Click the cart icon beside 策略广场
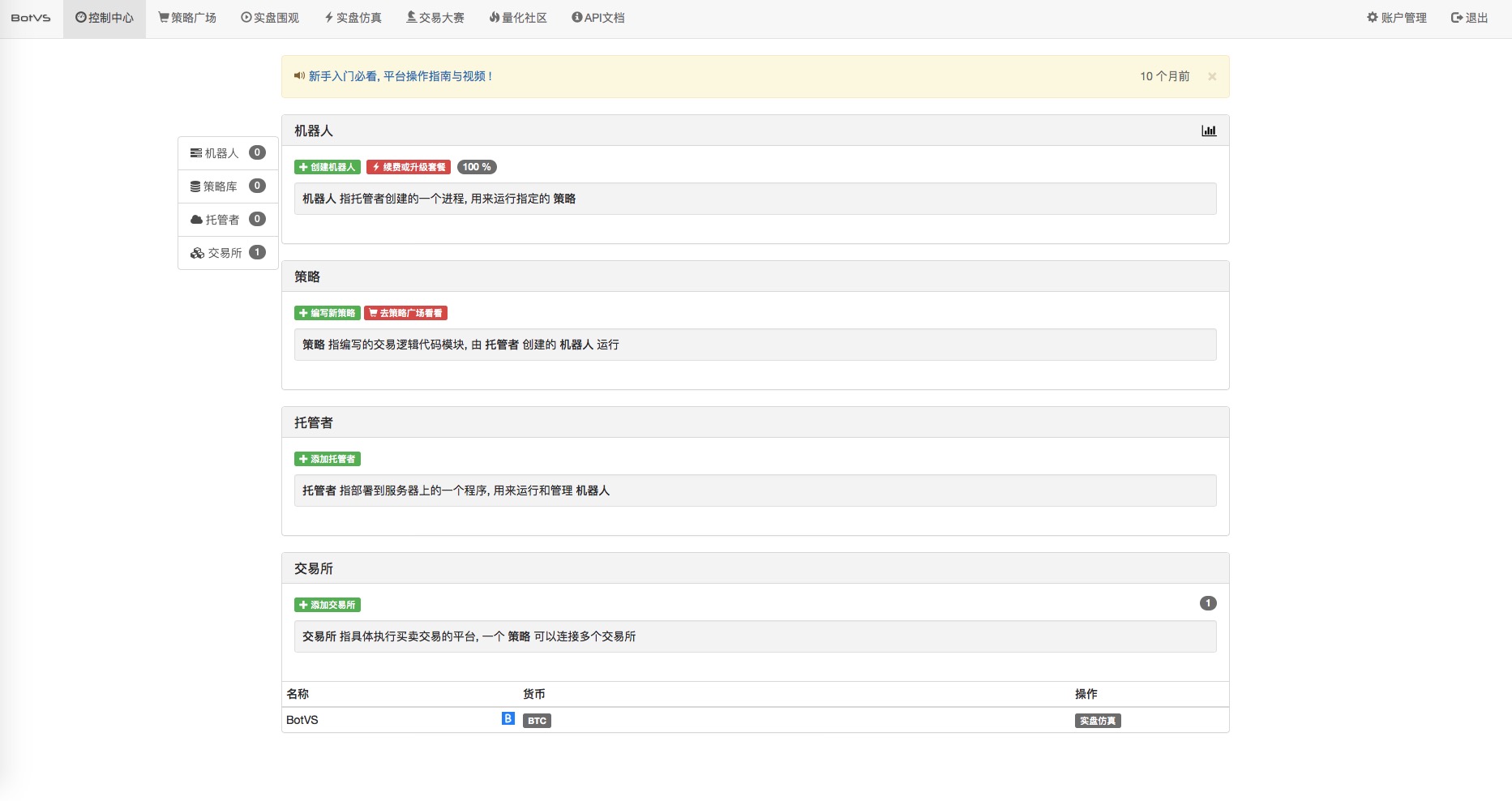This screenshot has height=801, width=1512. [x=164, y=17]
